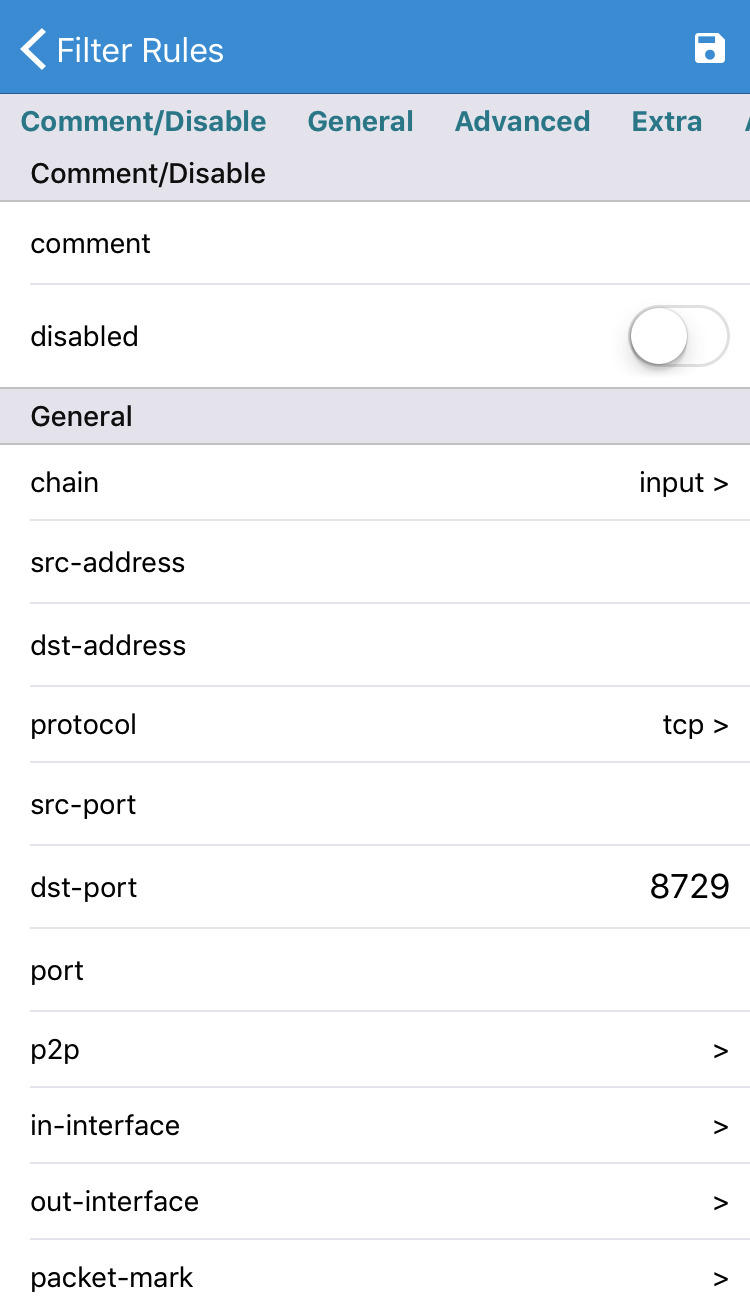Select the port field

[x=375, y=970]
